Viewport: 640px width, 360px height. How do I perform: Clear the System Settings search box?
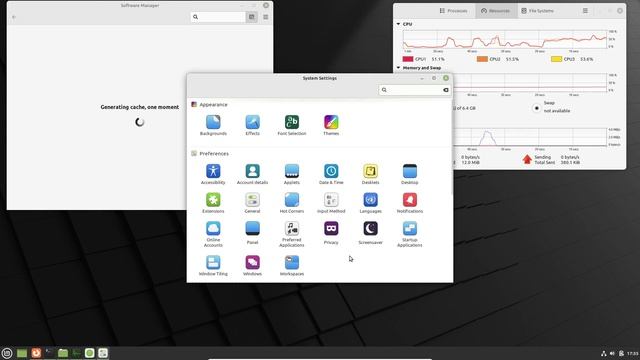(446, 90)
